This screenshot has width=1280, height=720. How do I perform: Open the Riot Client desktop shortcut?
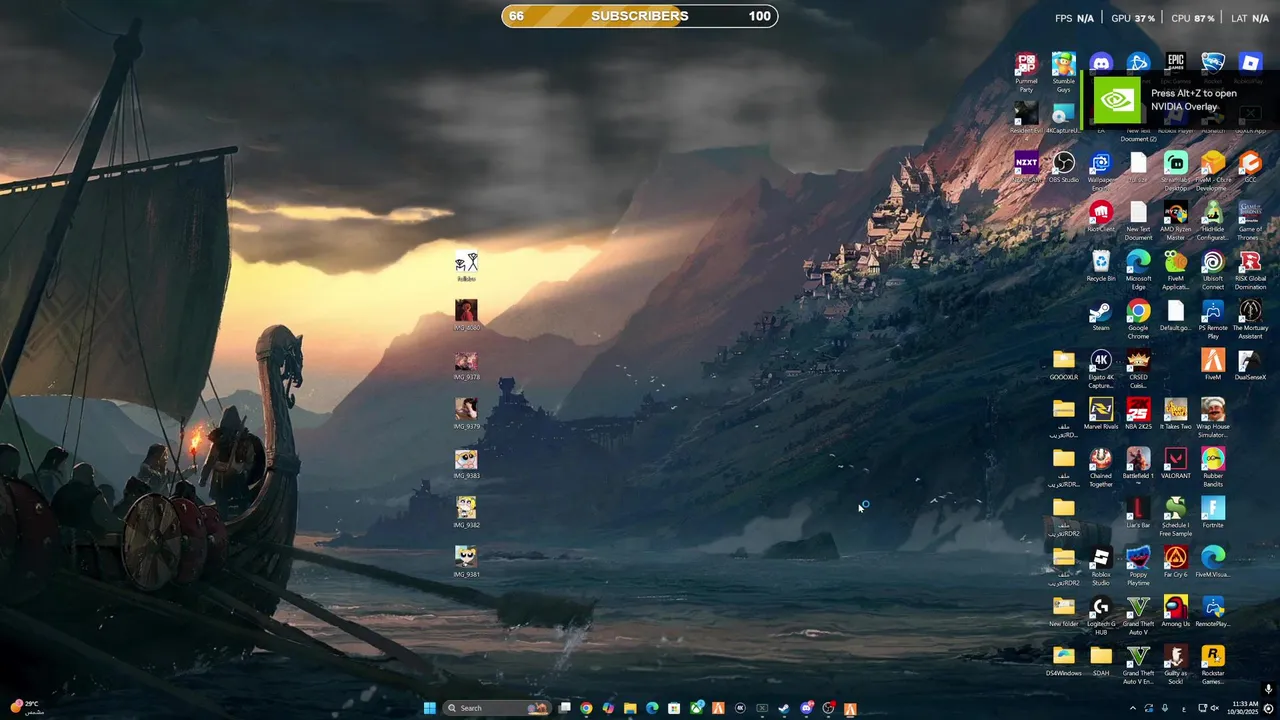1101,217
